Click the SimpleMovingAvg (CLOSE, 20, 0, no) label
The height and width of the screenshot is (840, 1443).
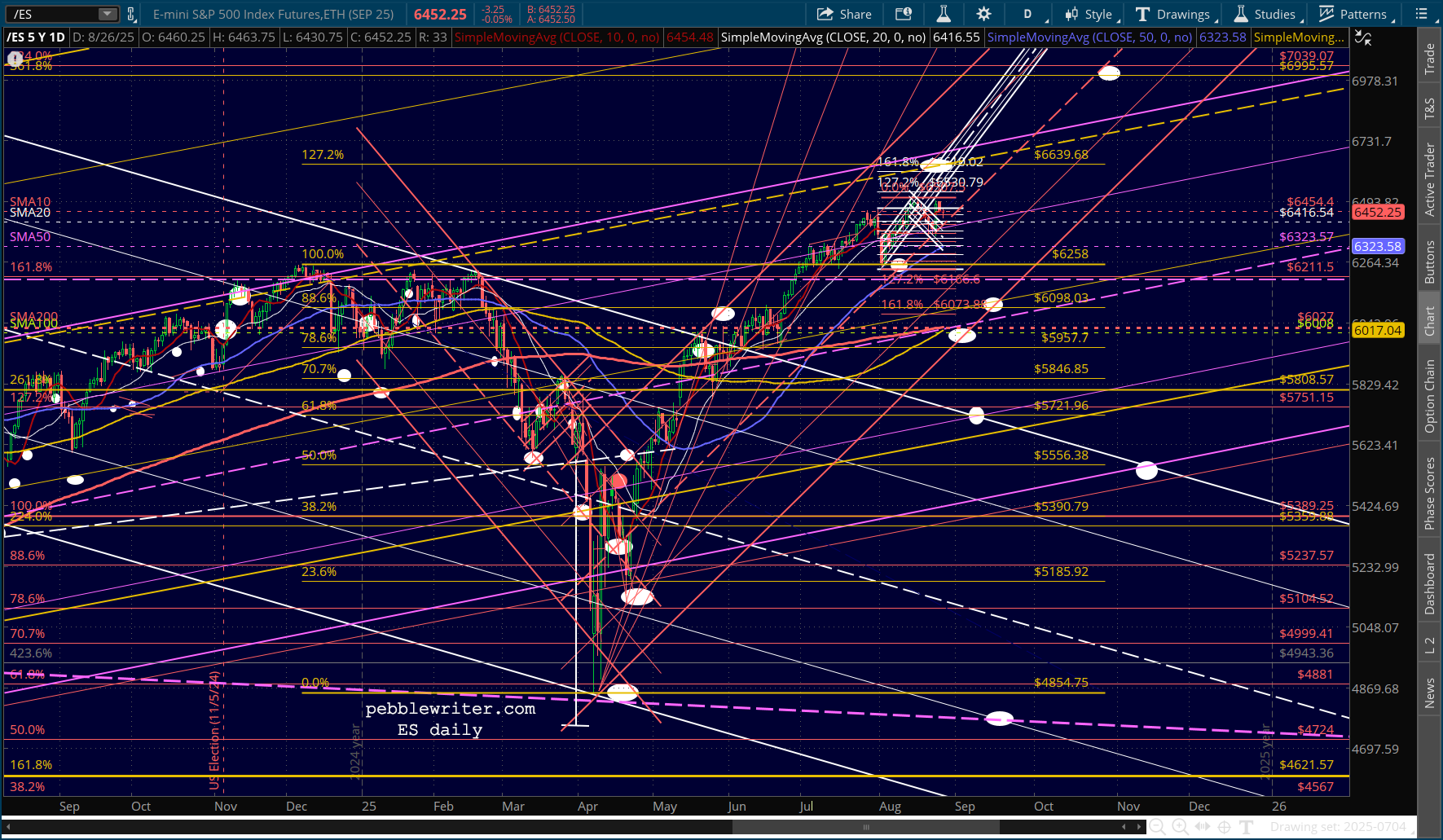click(824, 37)
